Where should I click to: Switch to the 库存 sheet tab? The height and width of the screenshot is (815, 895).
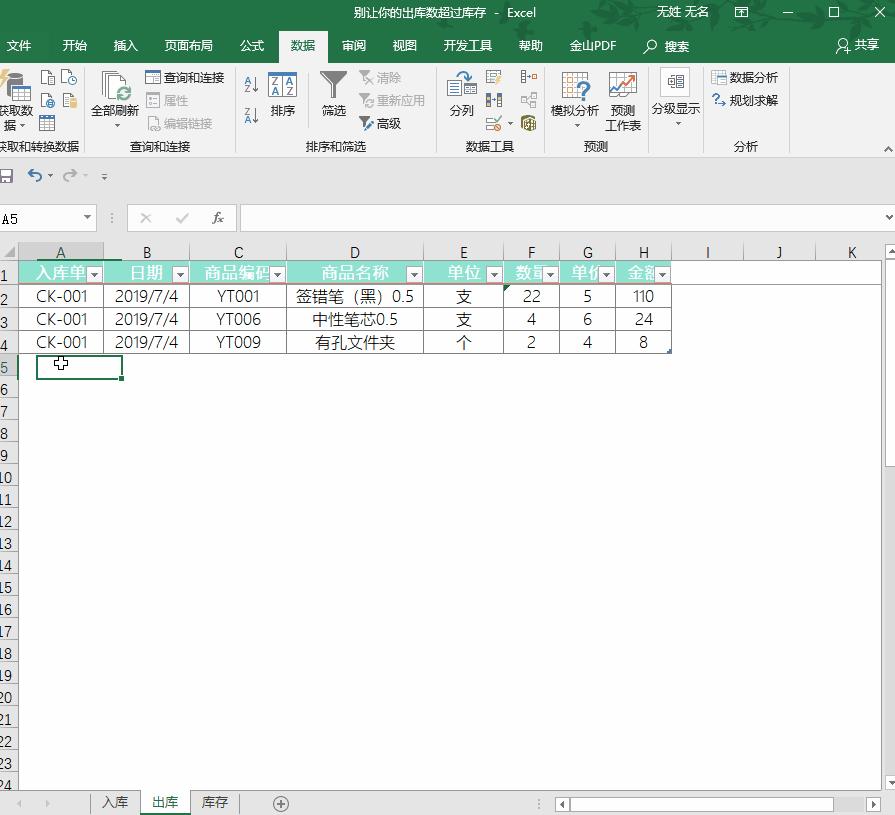coord(214,802)
